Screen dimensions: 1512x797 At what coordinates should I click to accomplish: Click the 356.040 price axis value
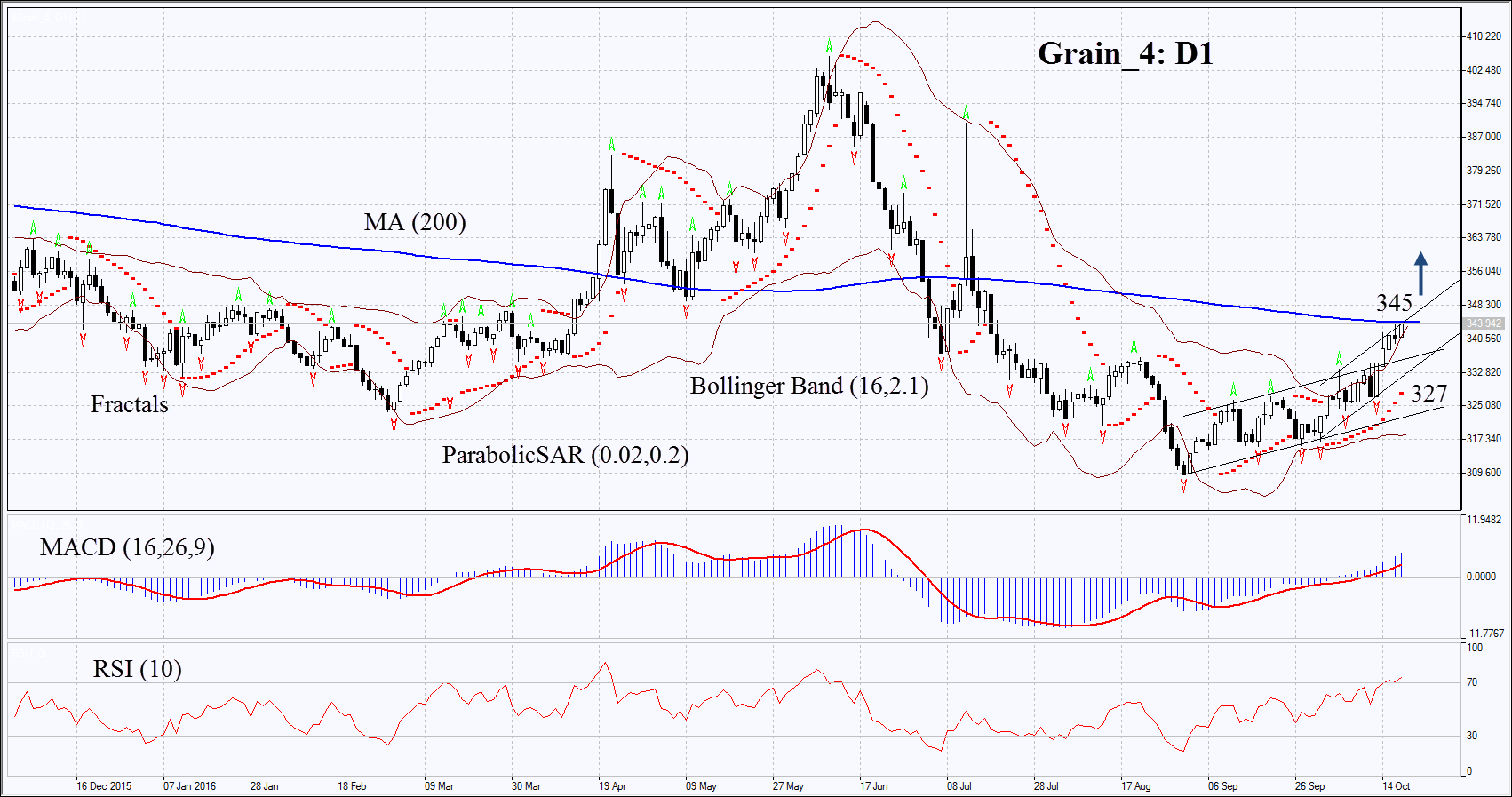pyautogui.click(x=1484, y=271)
